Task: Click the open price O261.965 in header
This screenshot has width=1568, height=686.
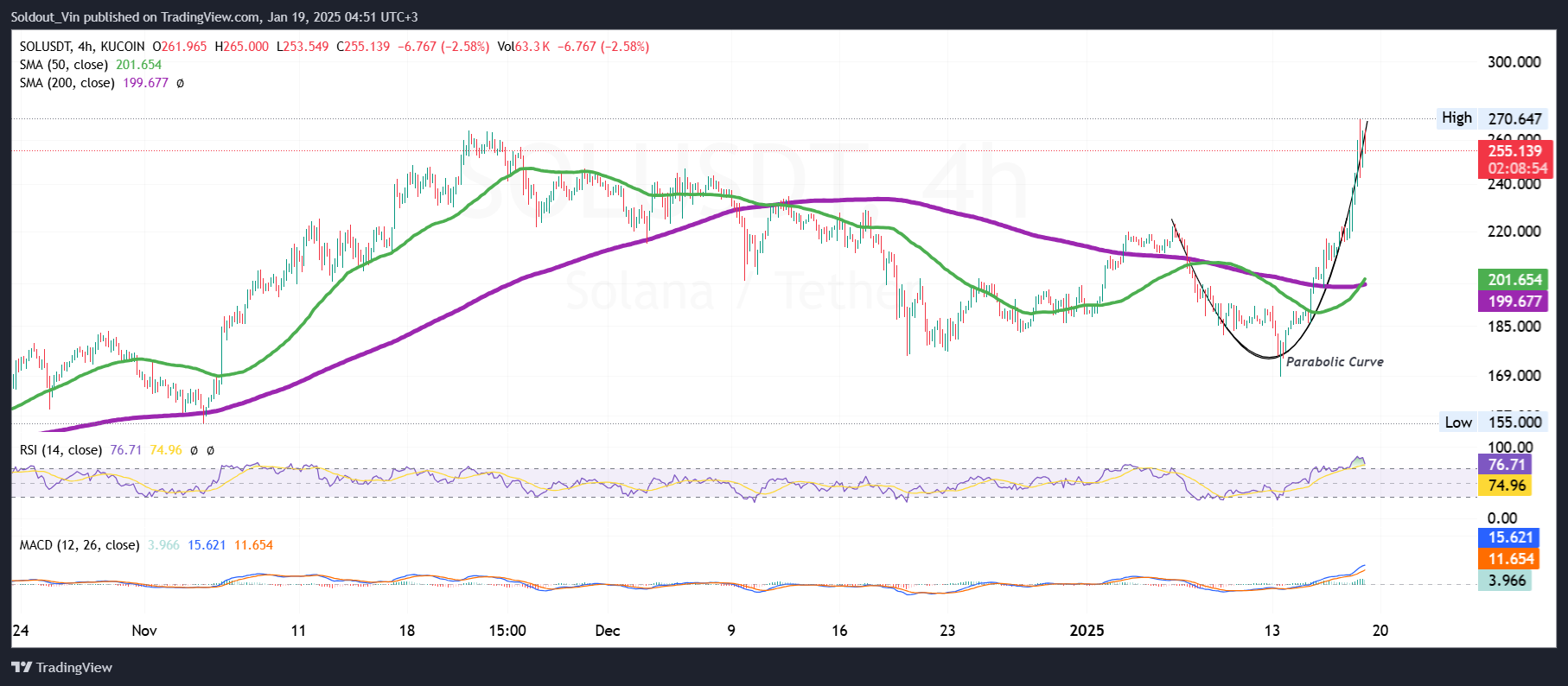Action: click(180, 47)
